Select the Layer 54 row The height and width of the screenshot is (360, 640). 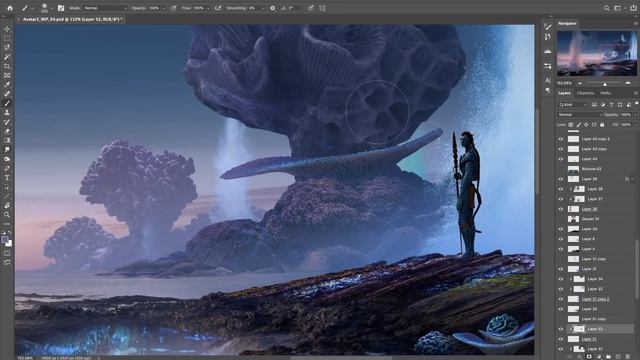(597, 279)
